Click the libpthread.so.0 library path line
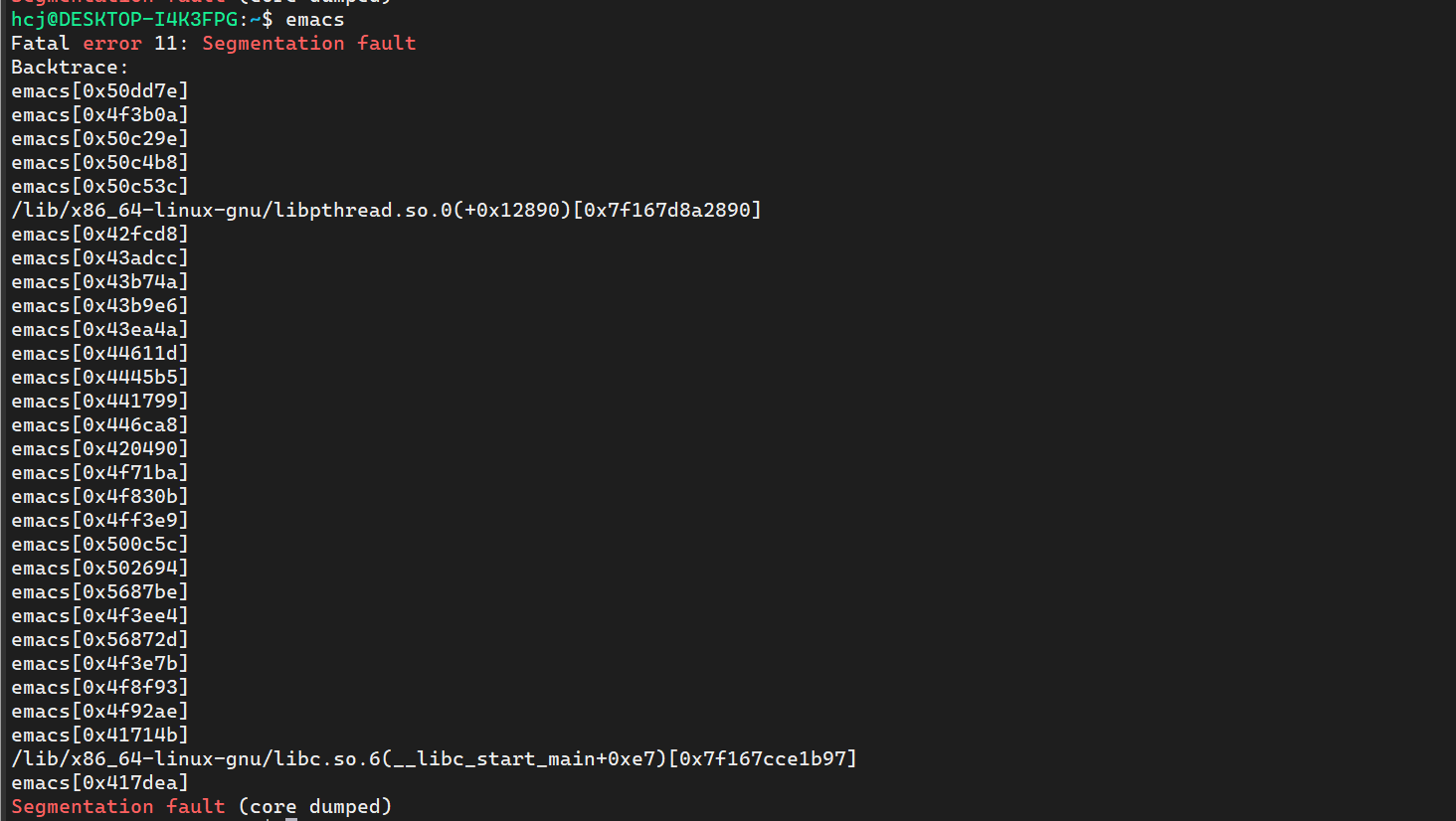This screenshot has width=1456, height=821. [386, 211]
